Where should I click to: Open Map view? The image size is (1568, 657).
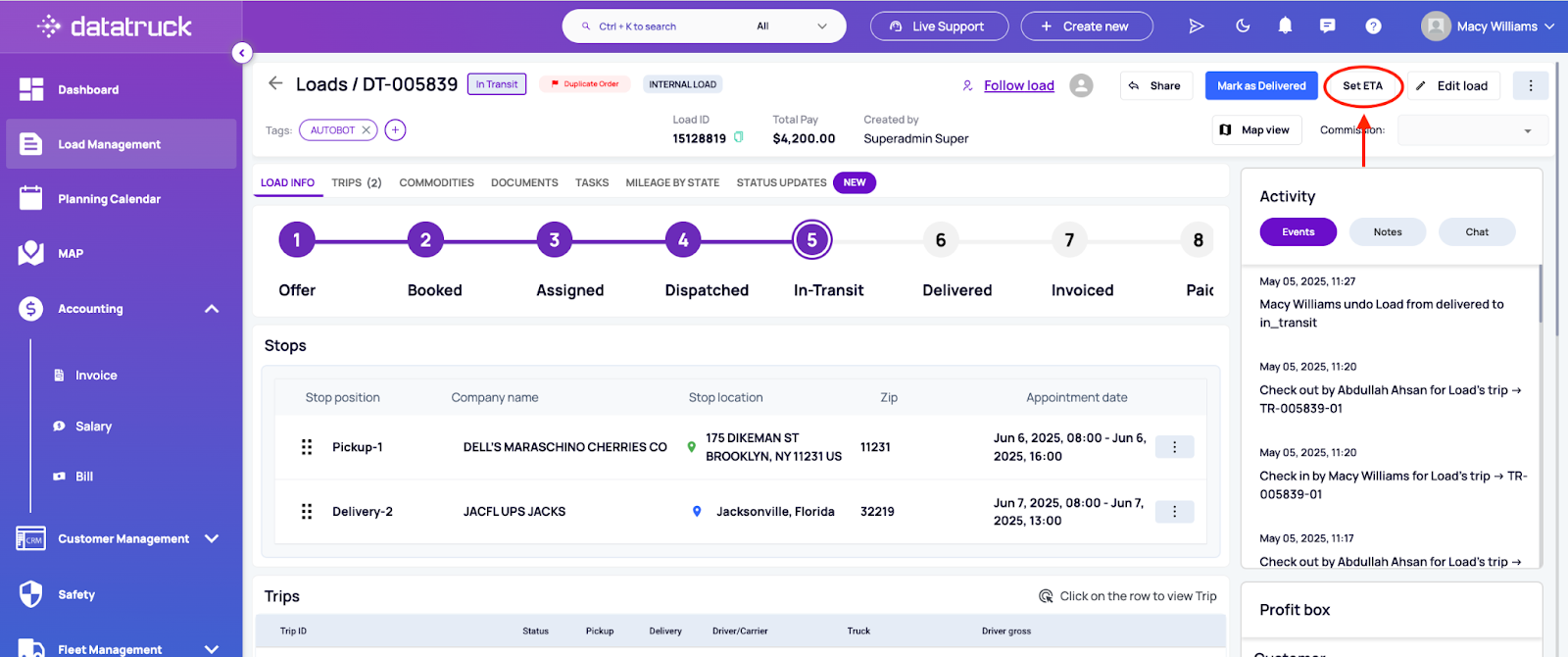tap(1256, 130)
